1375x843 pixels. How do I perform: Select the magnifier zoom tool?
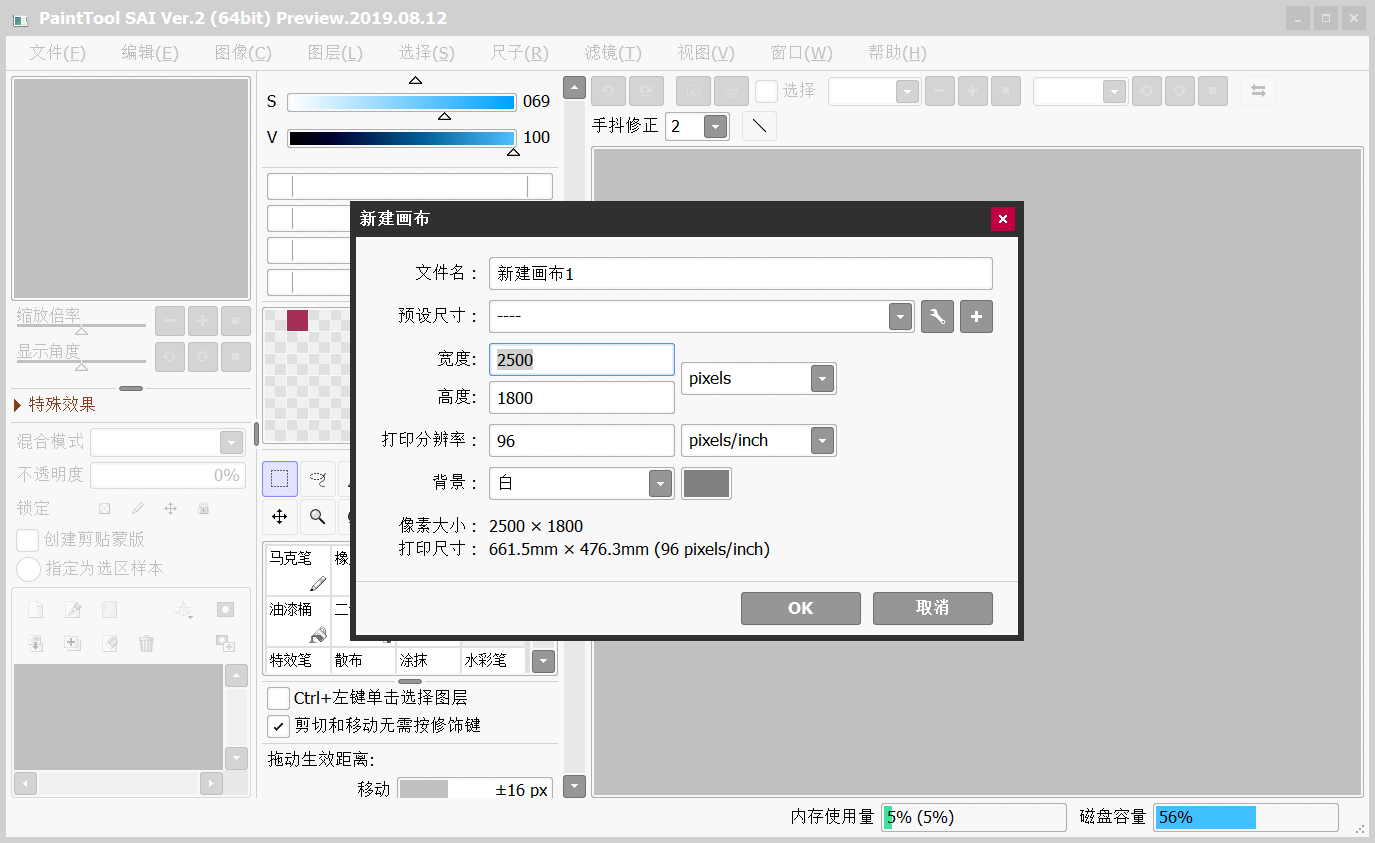click(317, 516)
